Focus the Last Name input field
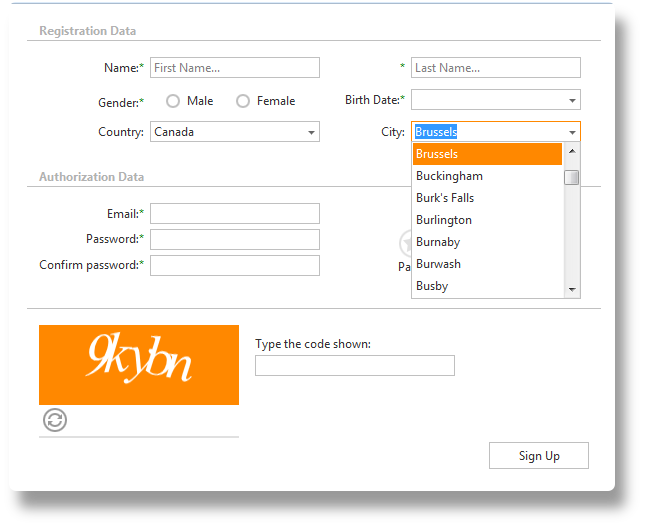646x529 pixels. point(496,68)
